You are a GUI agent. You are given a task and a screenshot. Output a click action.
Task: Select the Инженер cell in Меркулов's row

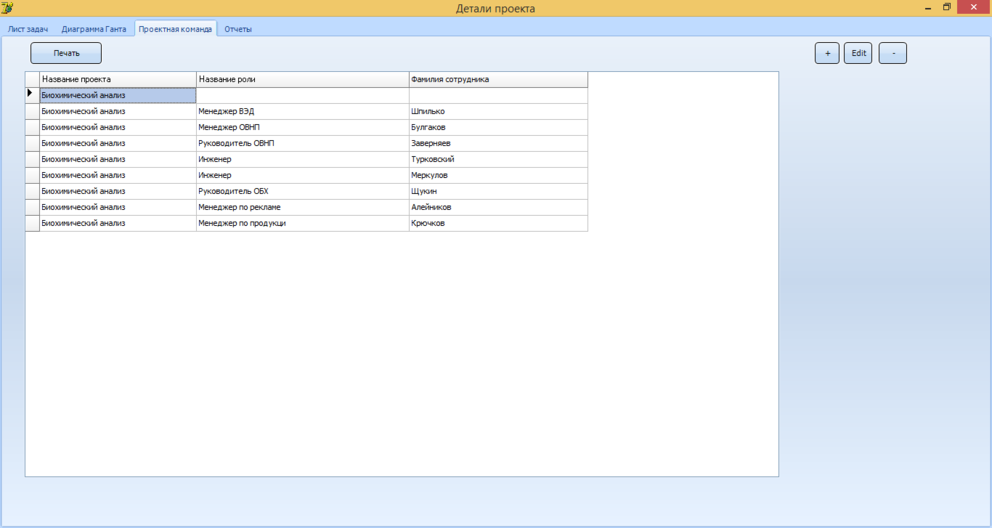pyautogui.click(x=302, y=175)
